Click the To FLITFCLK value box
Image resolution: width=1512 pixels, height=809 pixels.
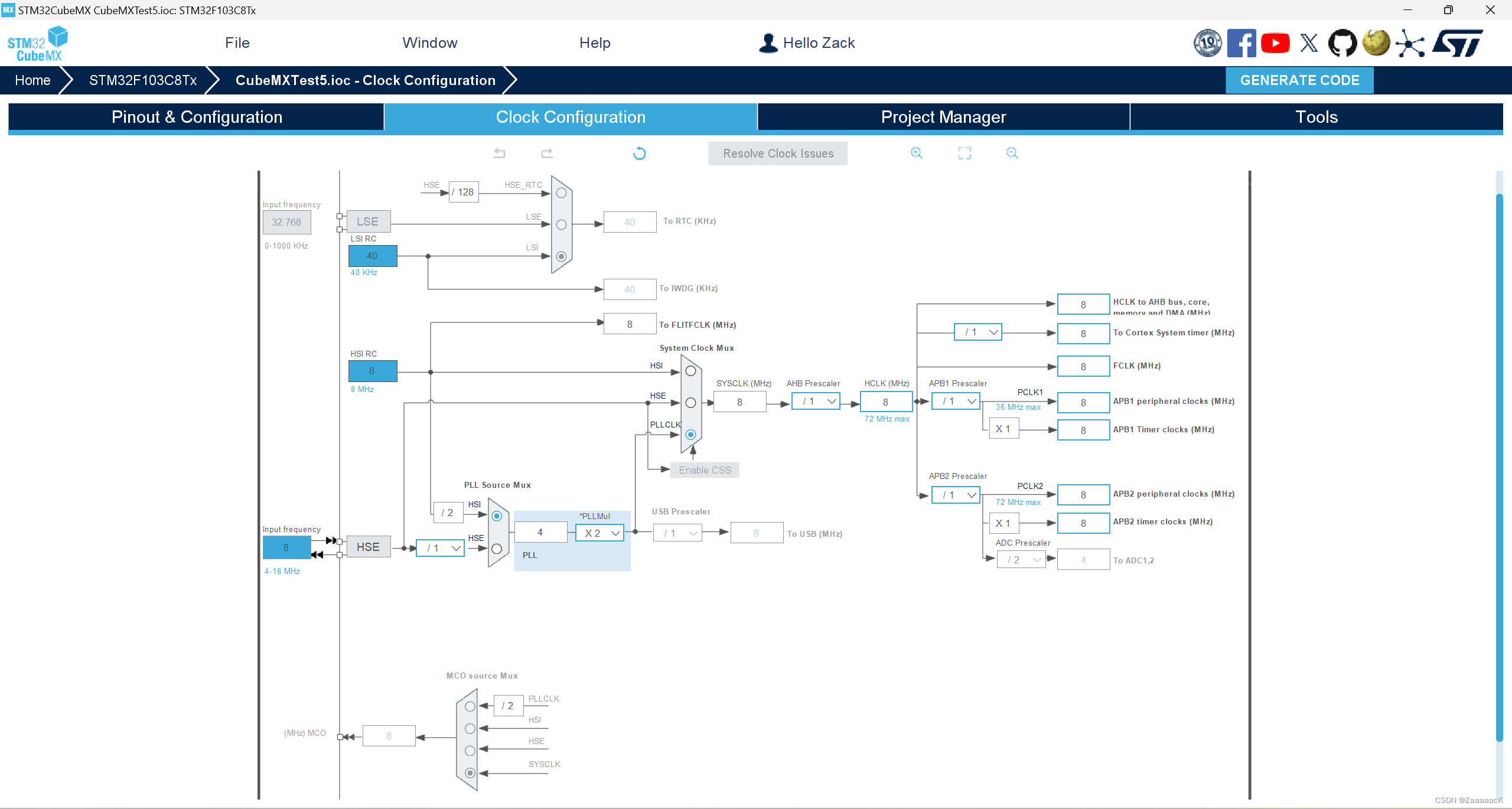pos(630,324)
